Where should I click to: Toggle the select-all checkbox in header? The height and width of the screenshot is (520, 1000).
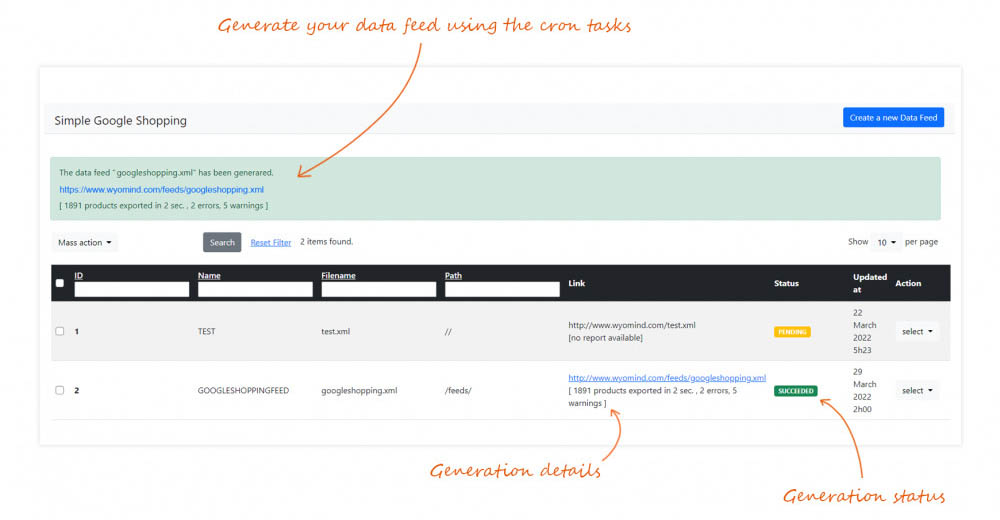coord(60,283)
